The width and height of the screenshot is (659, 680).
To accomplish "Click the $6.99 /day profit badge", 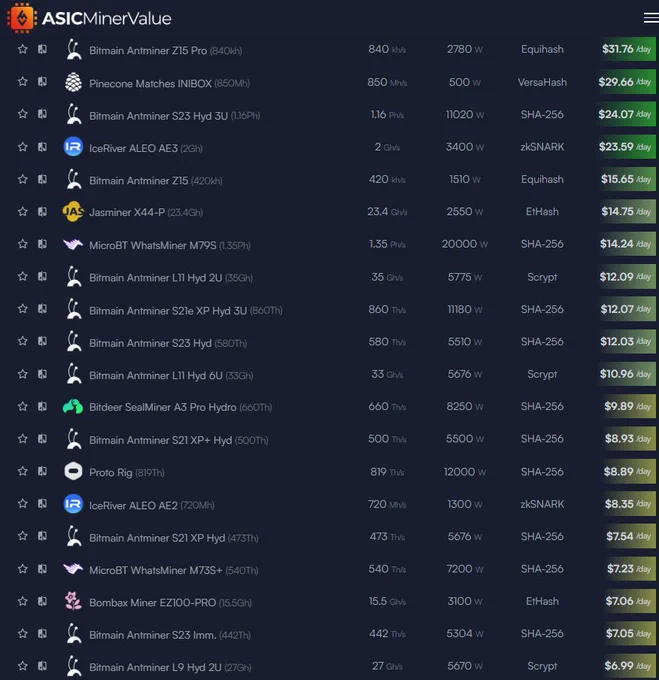I will [628, 666].
